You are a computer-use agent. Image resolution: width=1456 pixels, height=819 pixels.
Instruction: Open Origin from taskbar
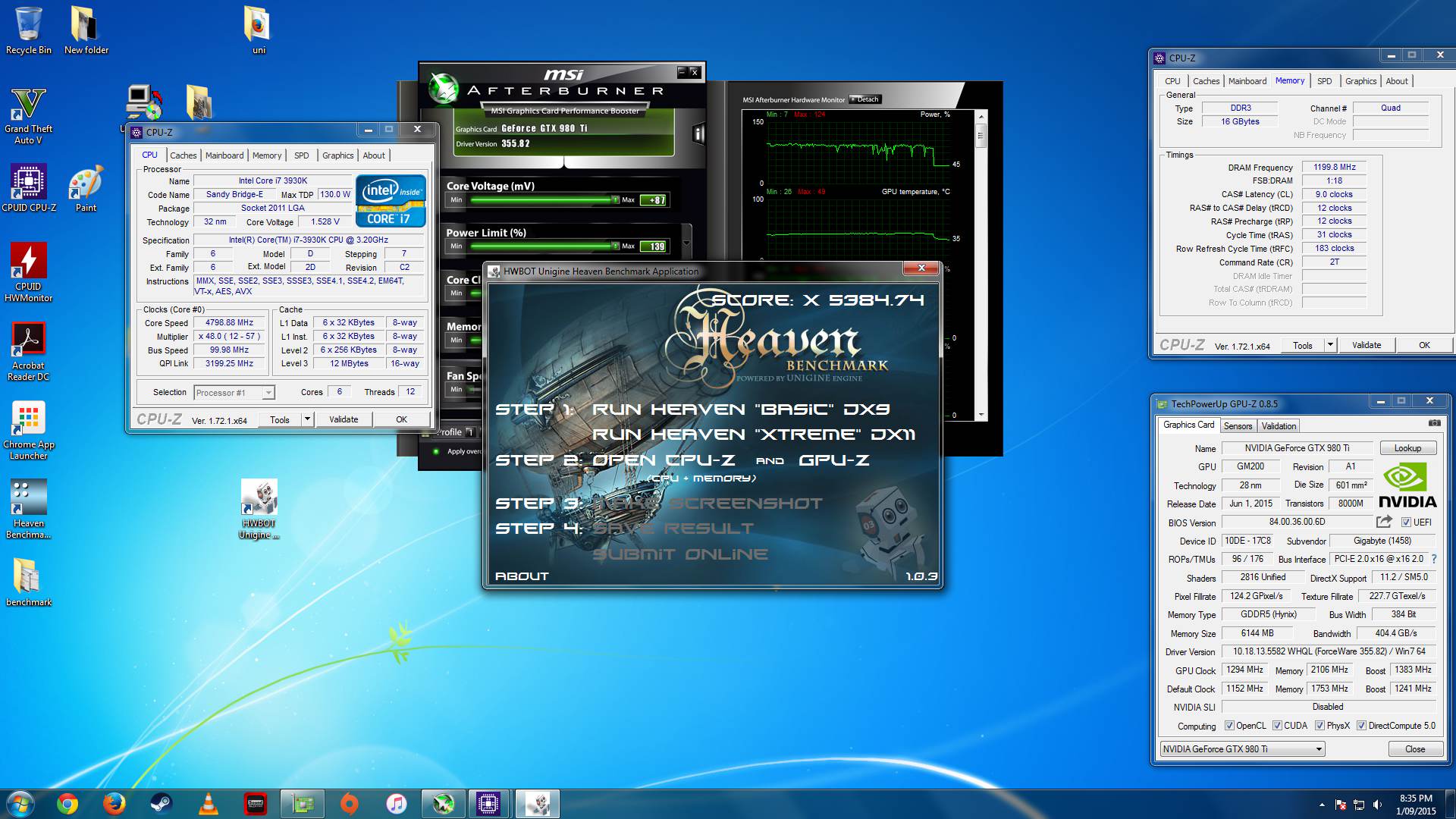point(349,804)
